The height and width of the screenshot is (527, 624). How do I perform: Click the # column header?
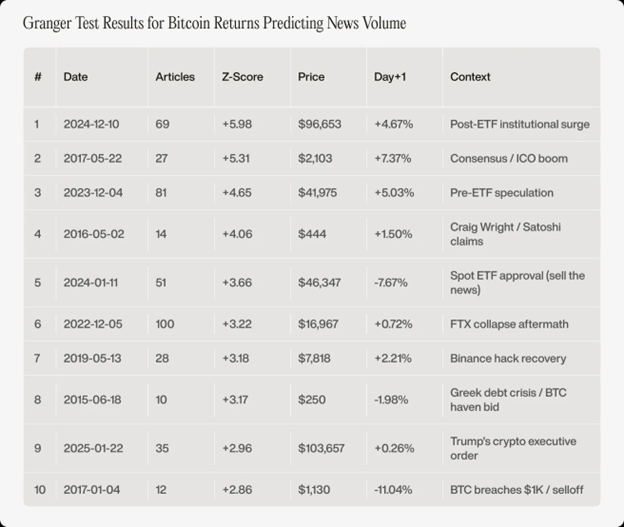pos(38,77)
